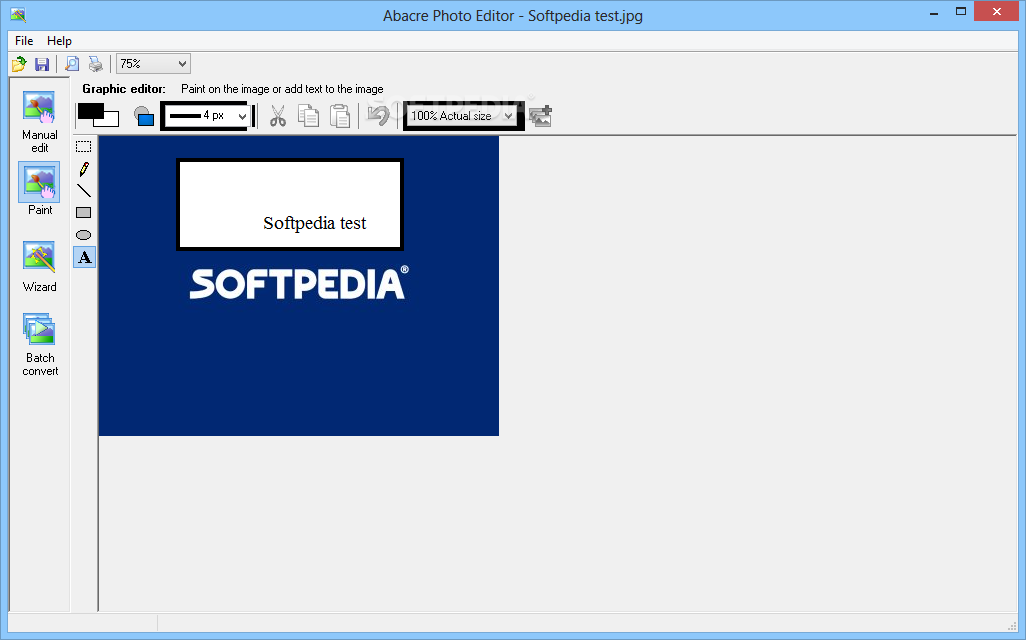Maximize the Abacre Photo Editor window
The width and height of the screenshot is (1026, 640).
coord(961,12)
